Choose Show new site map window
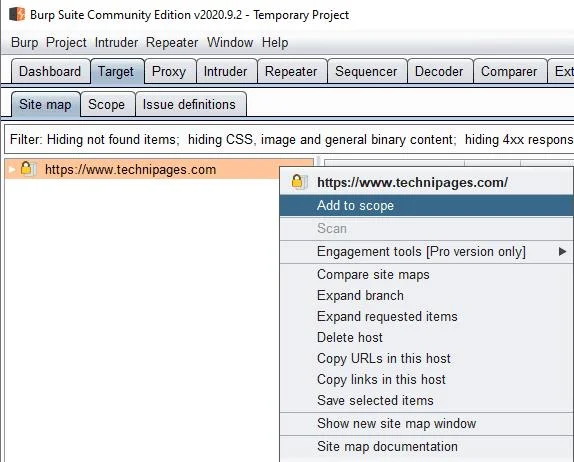The width and height of the screenshot is (574, 462). click(426, 424)
